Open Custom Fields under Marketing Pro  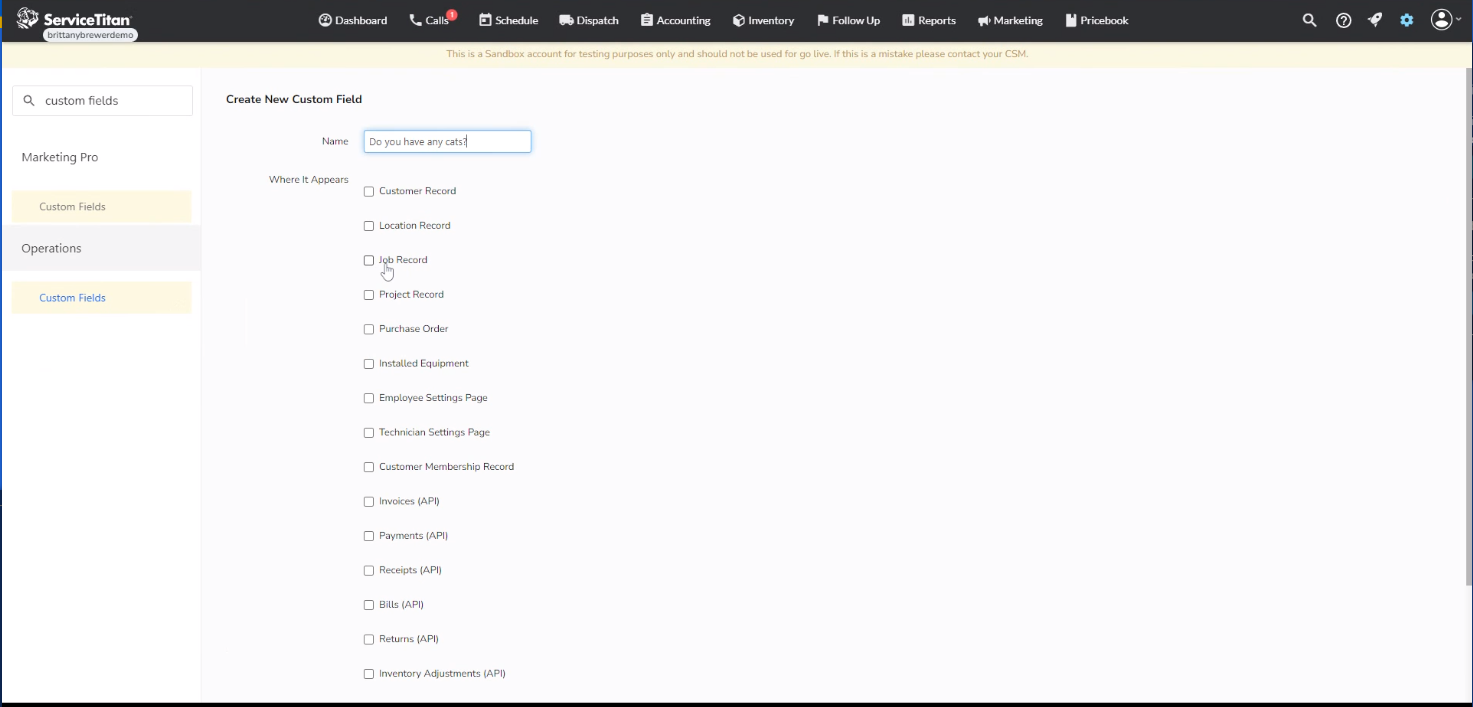102,207
